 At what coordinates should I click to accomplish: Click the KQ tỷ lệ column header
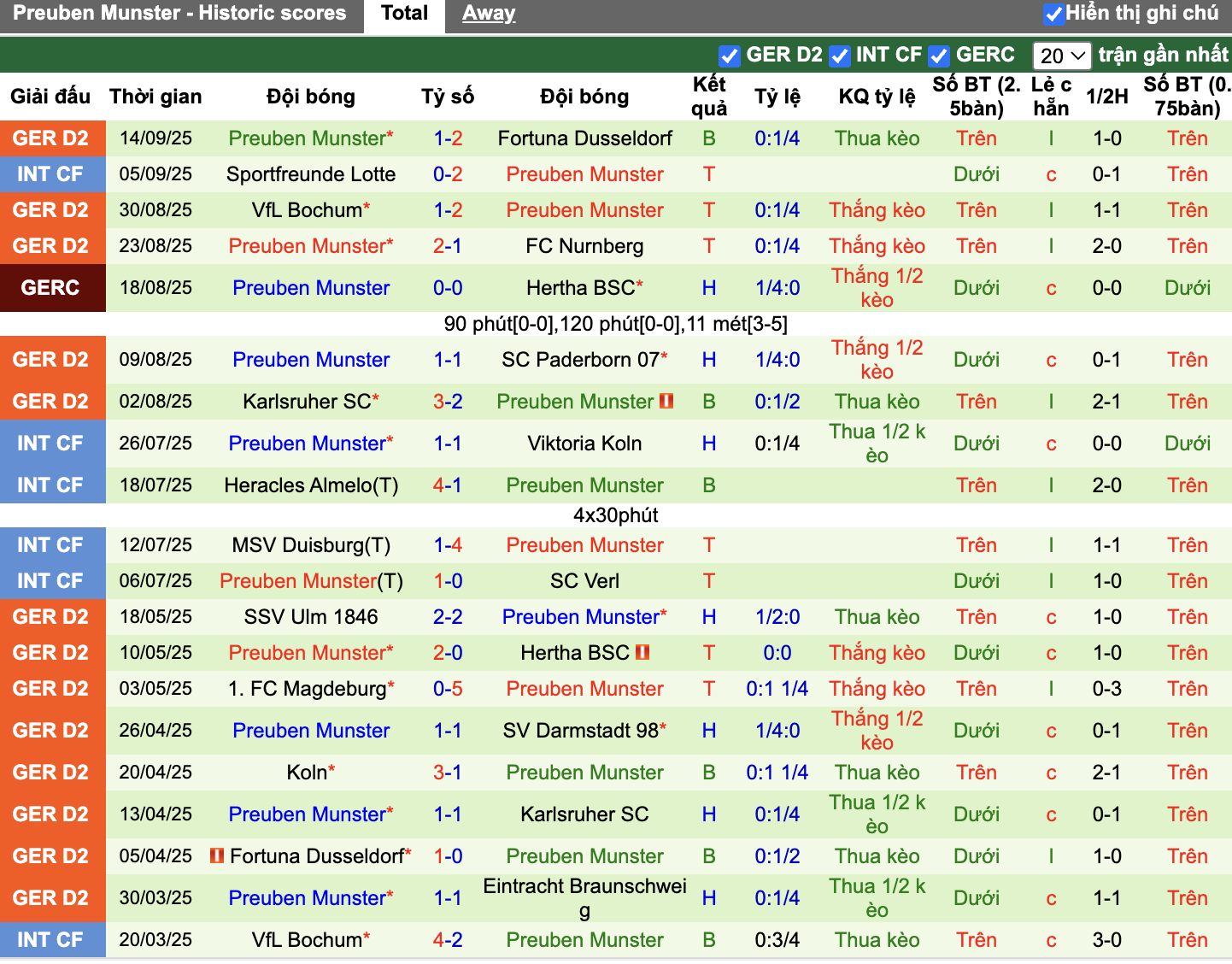tap(877, 97)
